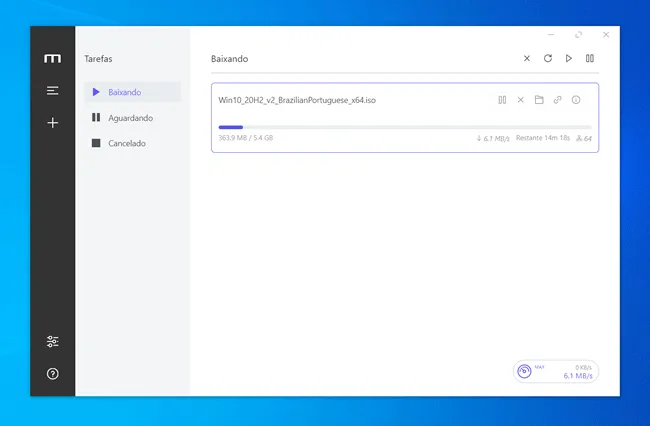The height and width of the screenshot is (426, 650).
Task: Pause all tasks from the toolbar
Action: tap(590, 58)
